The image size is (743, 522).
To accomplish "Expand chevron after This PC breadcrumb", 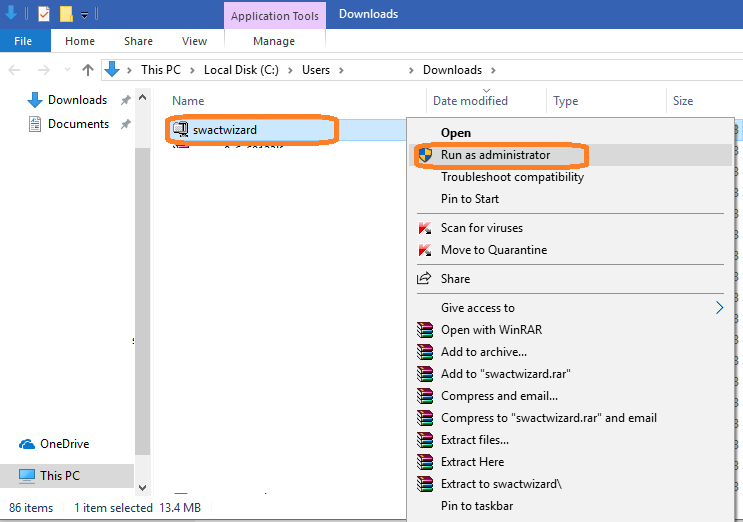I will click(192, 70).
